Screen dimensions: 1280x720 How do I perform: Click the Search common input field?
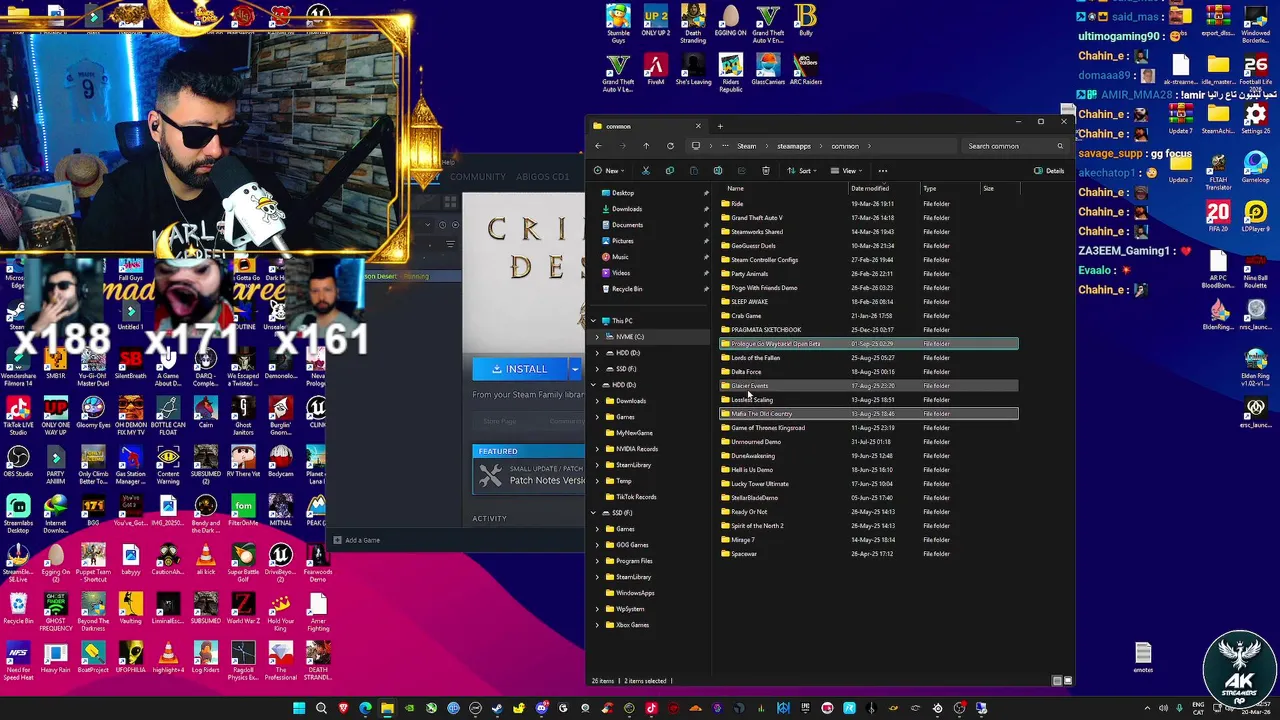click(1014, 146)
